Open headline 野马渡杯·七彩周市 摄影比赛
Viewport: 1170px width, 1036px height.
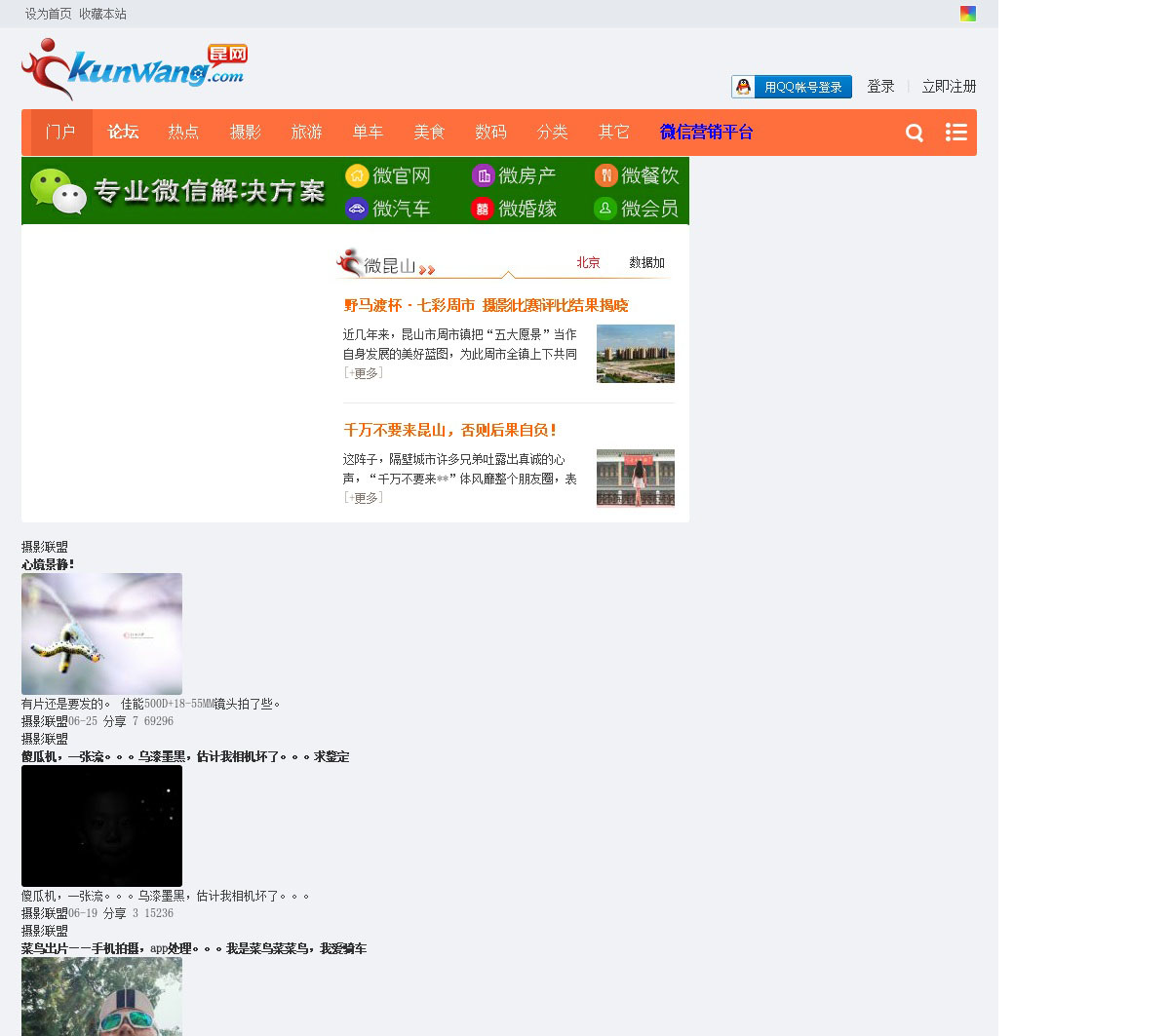[486, 306]
